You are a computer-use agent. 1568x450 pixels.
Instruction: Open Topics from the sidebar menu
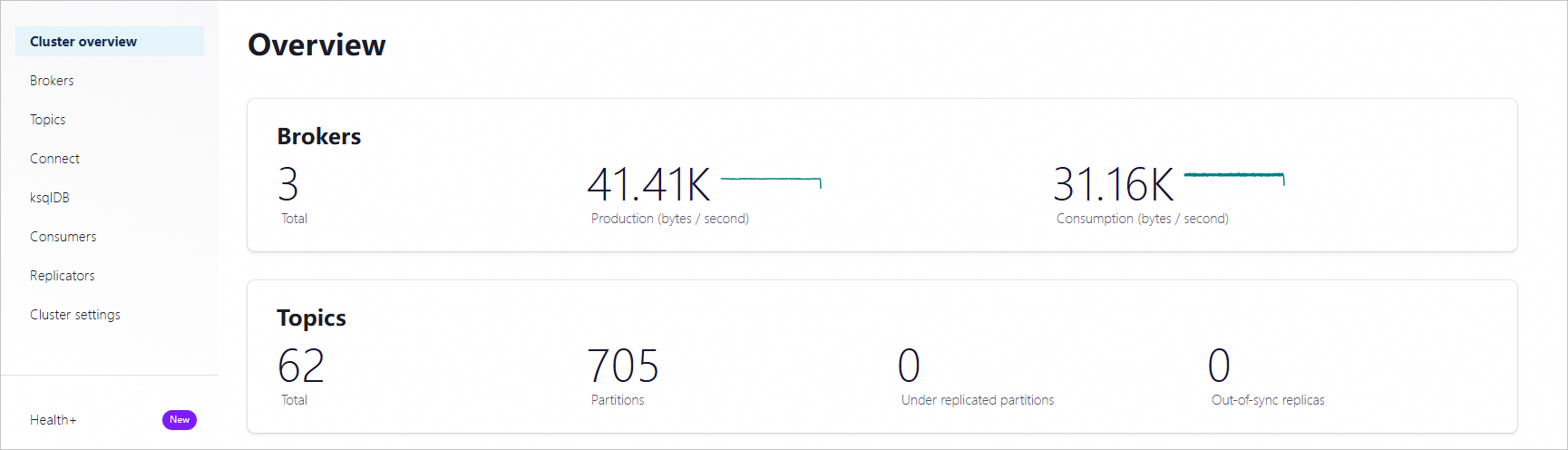[47, 120]
